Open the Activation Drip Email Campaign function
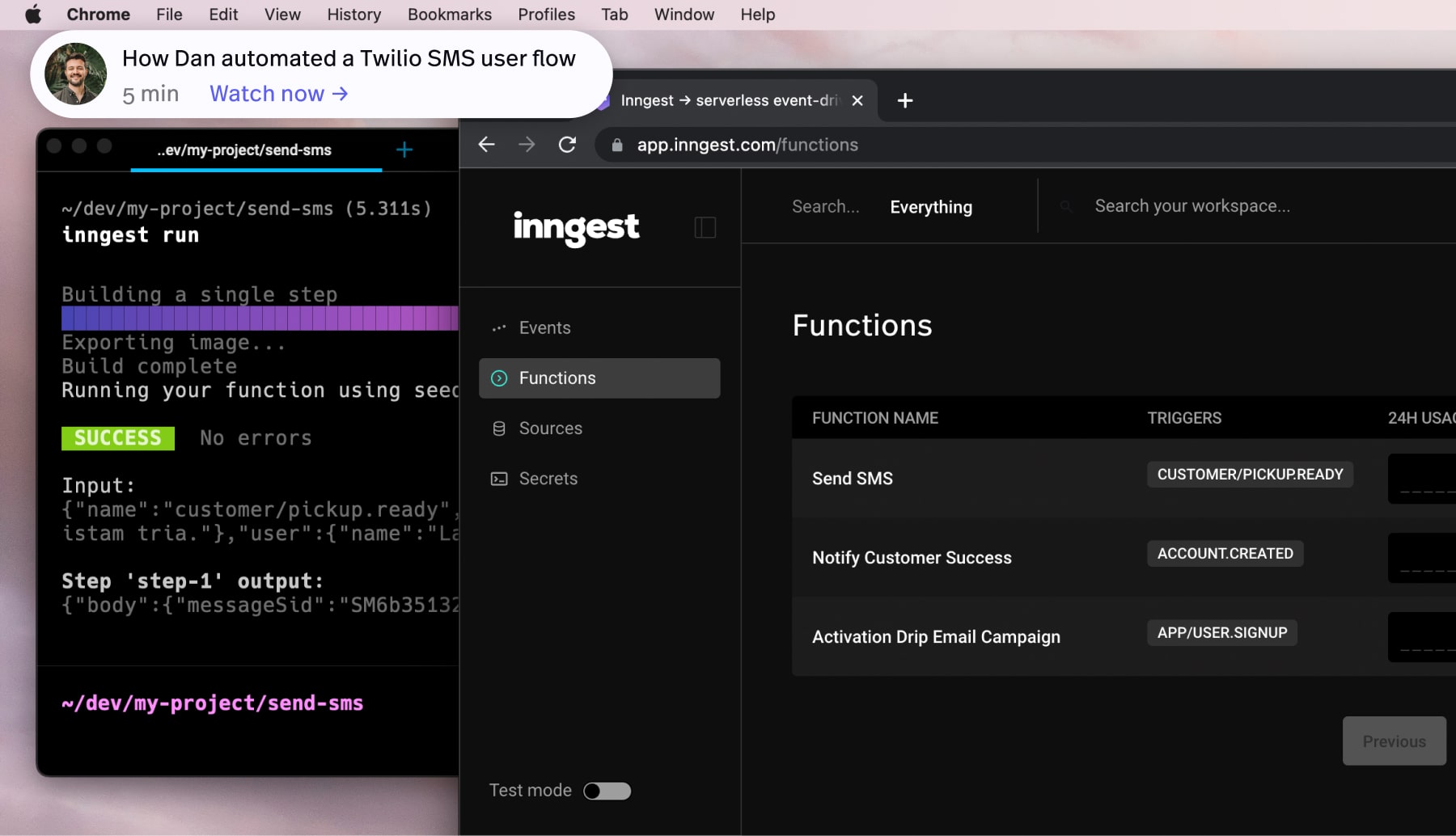This screenshot has height=836, width=1456. click(x=936, y=637)
